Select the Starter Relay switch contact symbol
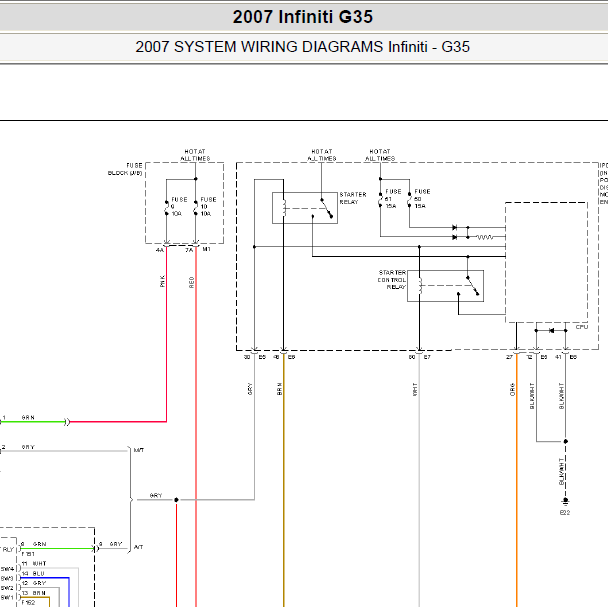The image size is (608, 607). pyautogui.click(x=326, y=208)
